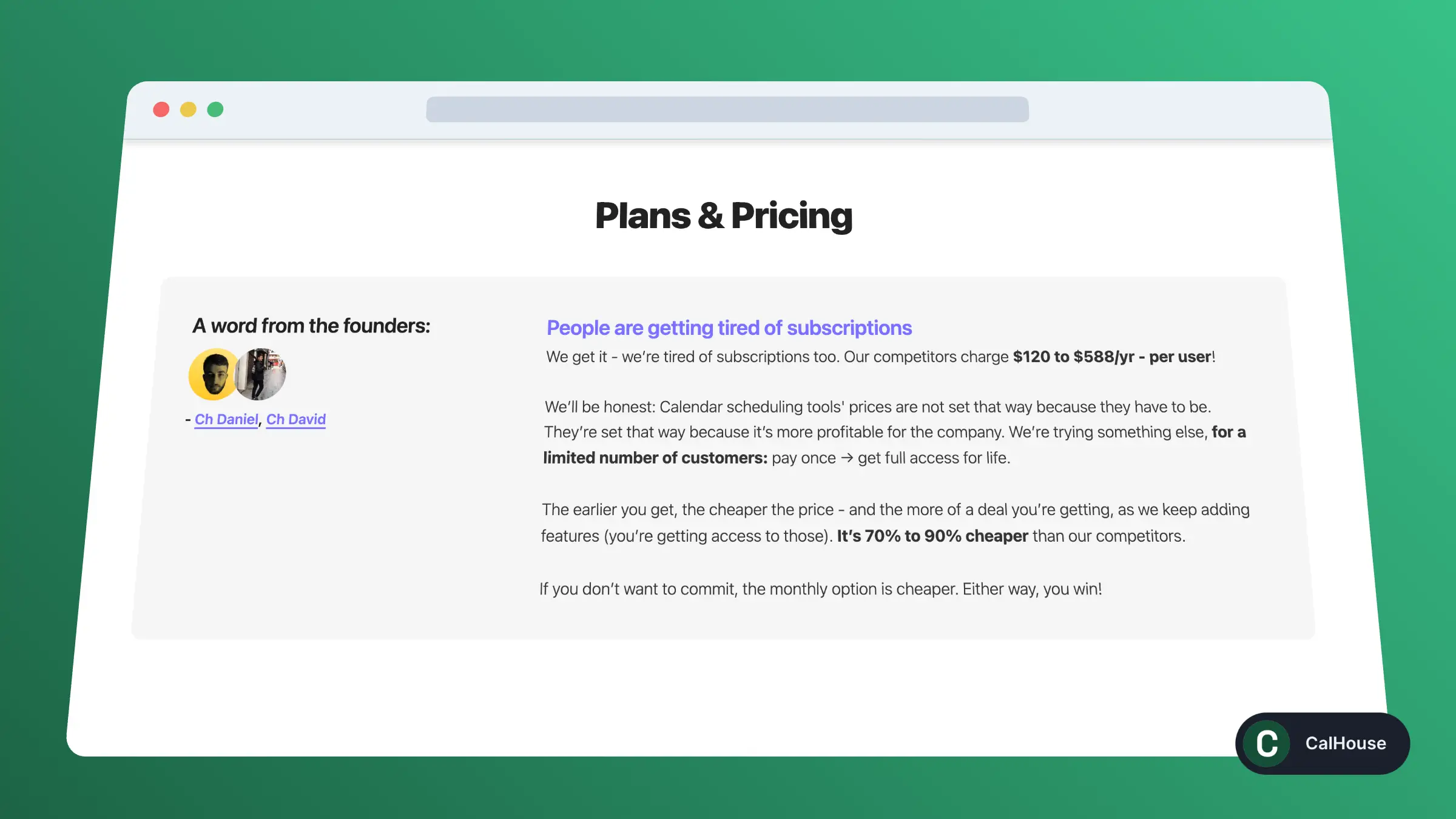
Task: Click Ch Daniel's yellow avatar photo
Action: 212,374
